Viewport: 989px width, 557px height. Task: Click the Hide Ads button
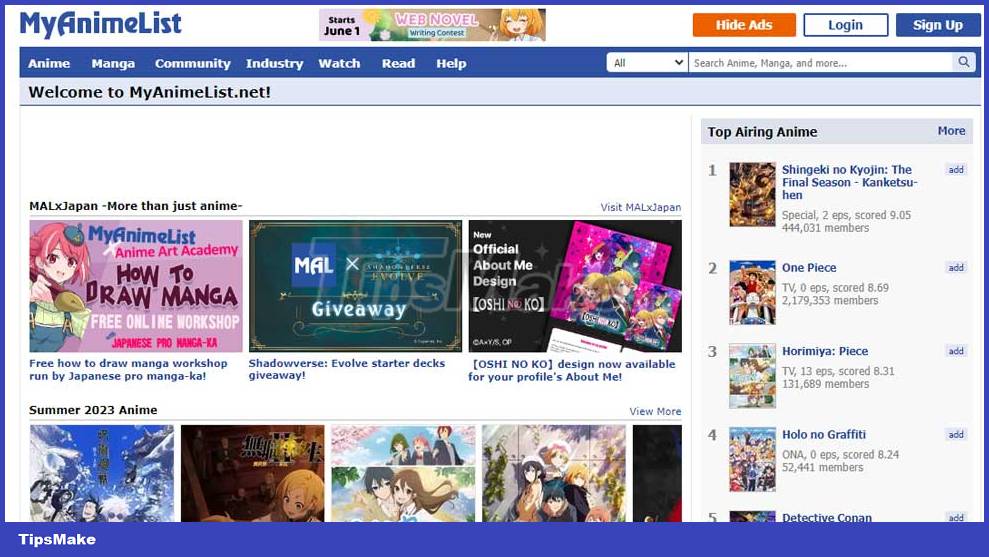coord(744,25)
